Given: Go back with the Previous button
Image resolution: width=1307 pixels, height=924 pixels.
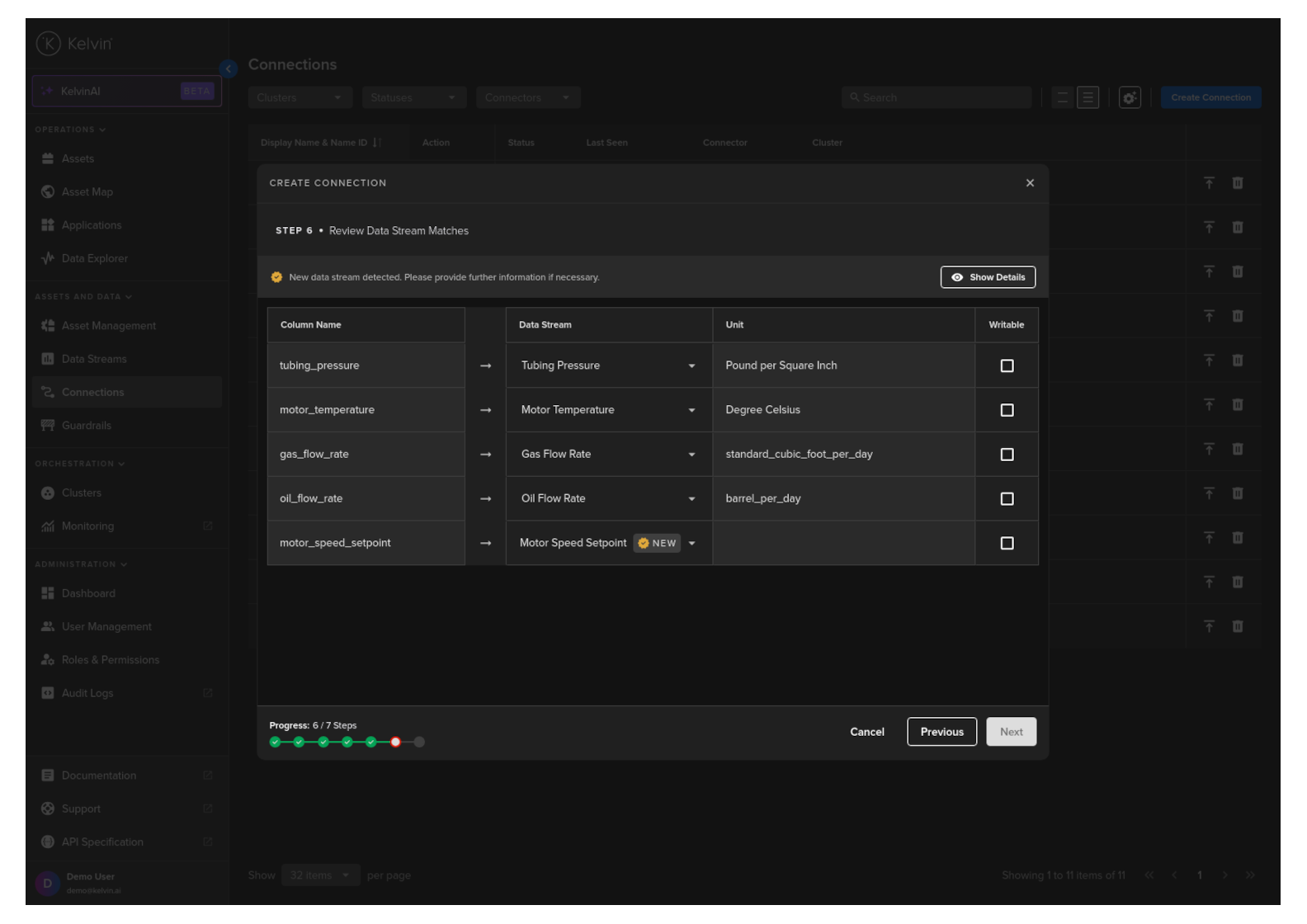Looking at the screenshot, I should coord(941,732).
